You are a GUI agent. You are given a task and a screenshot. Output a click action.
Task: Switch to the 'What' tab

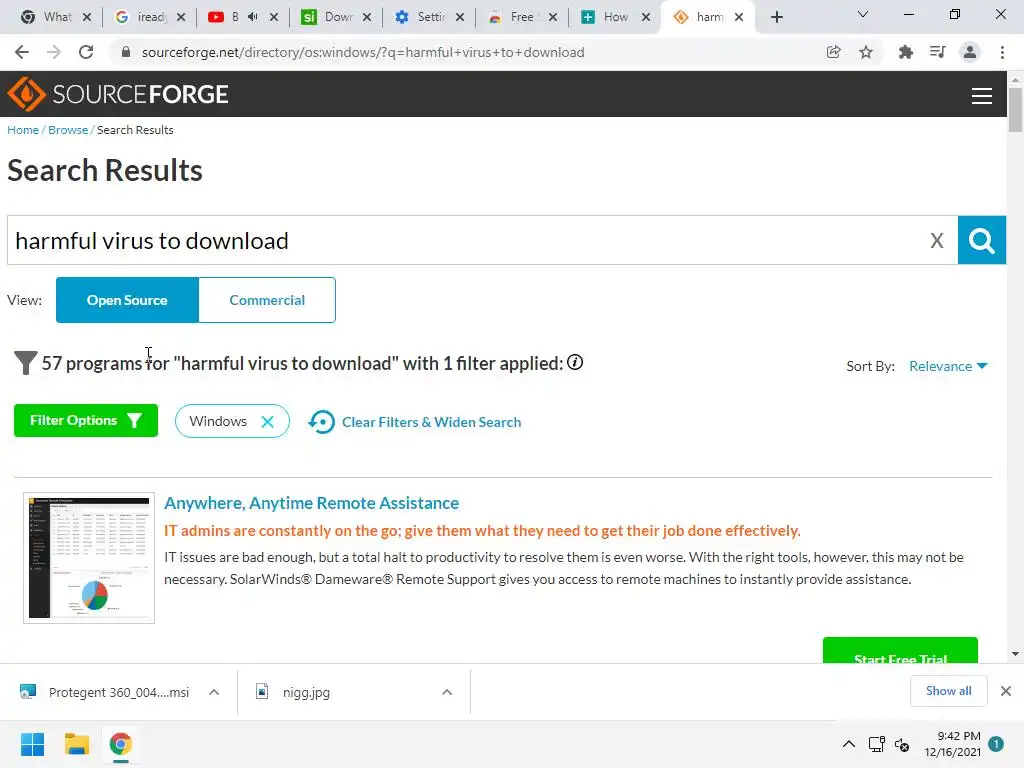(x=55, y=17)
